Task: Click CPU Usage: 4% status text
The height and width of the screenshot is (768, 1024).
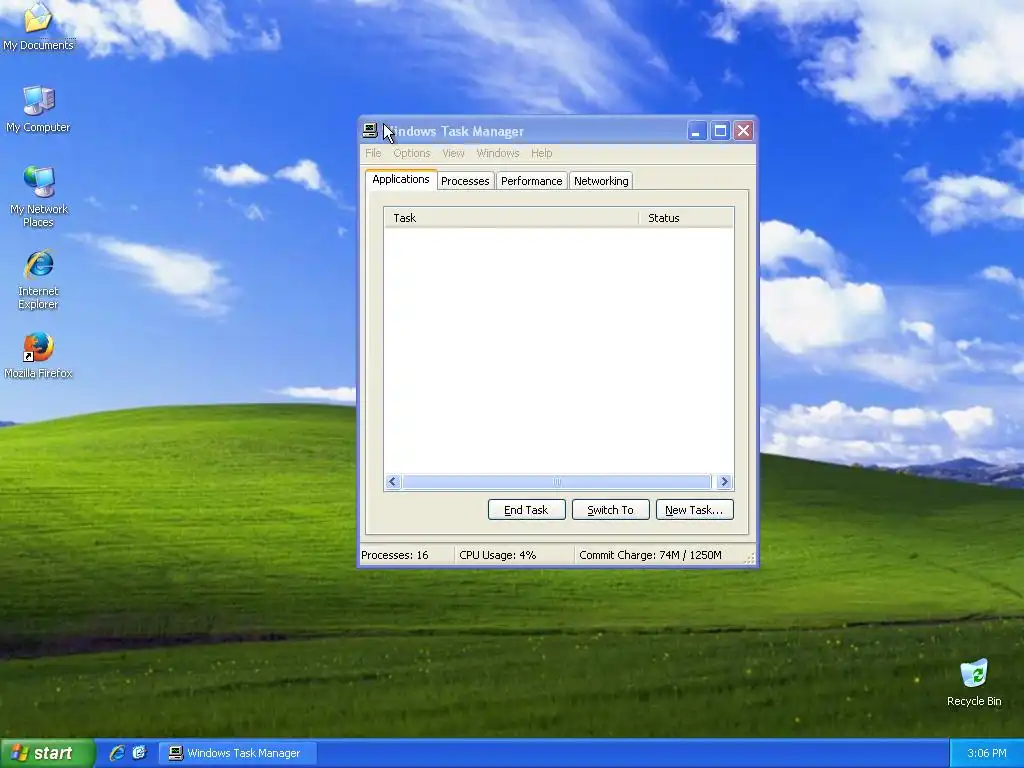Action: [x=498, y=555]
